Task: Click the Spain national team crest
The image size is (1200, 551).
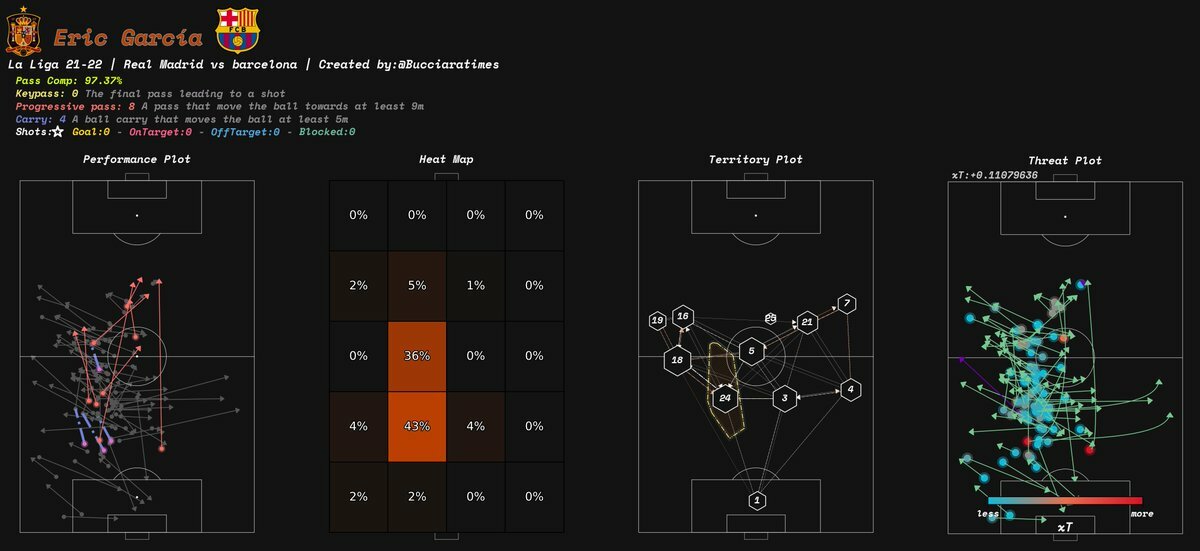Action: 23,29
